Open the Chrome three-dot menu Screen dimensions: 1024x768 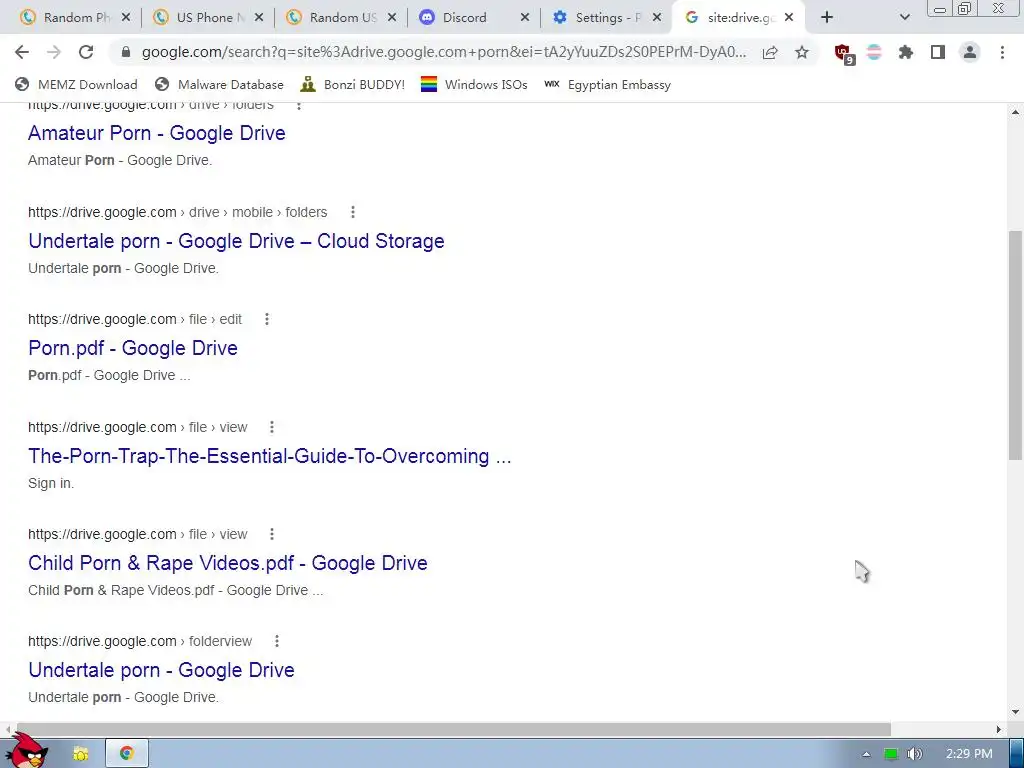1002,52
